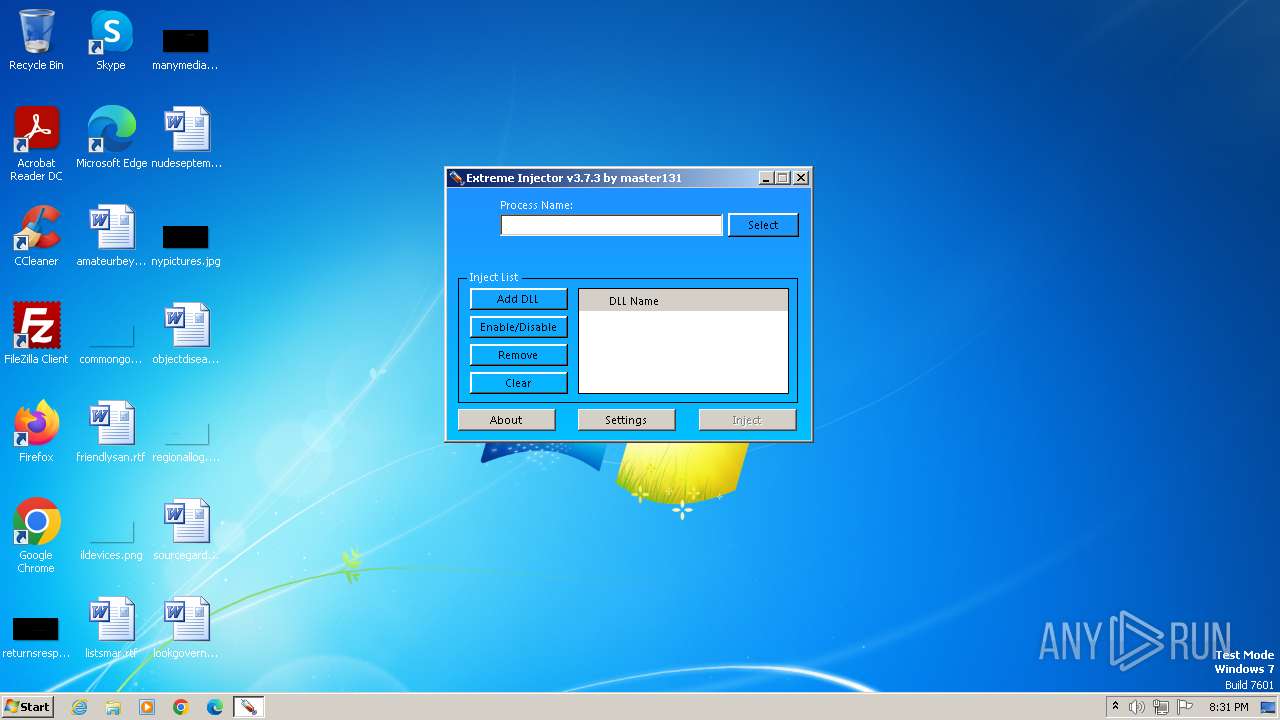Close the Extreme Injector window
Viewport: 1280px width, 720px height.
coord(801,178)
